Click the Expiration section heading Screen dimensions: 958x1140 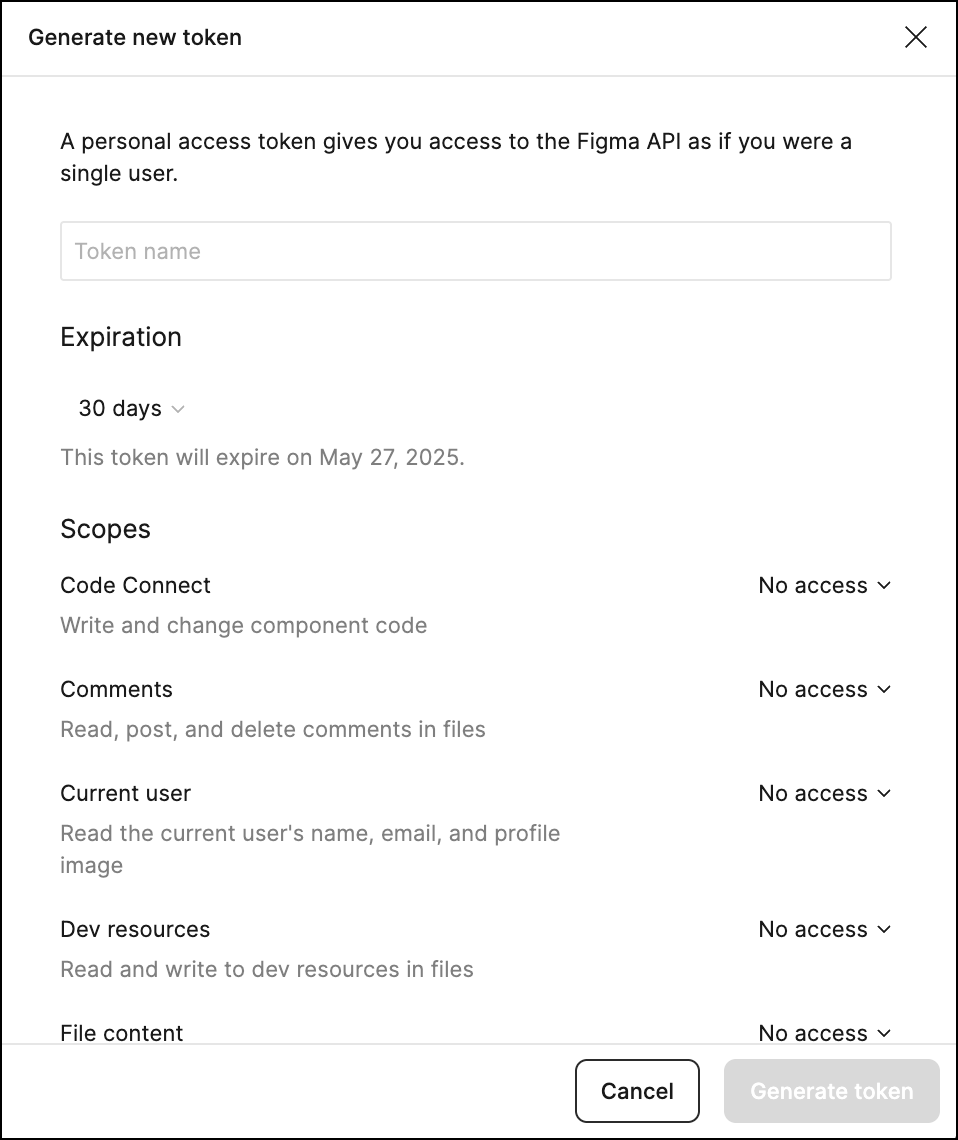click(x=121, y=337)
